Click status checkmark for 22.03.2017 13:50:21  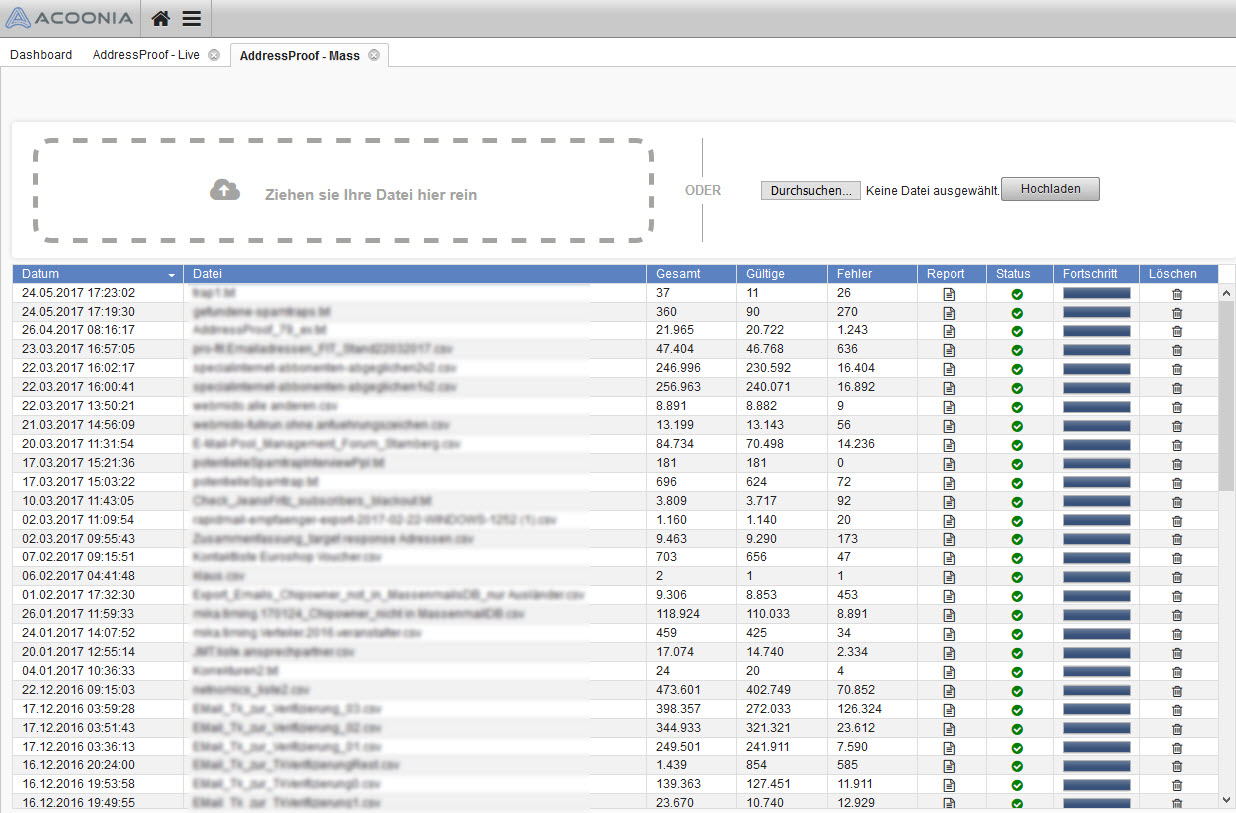pos(1017,407)
